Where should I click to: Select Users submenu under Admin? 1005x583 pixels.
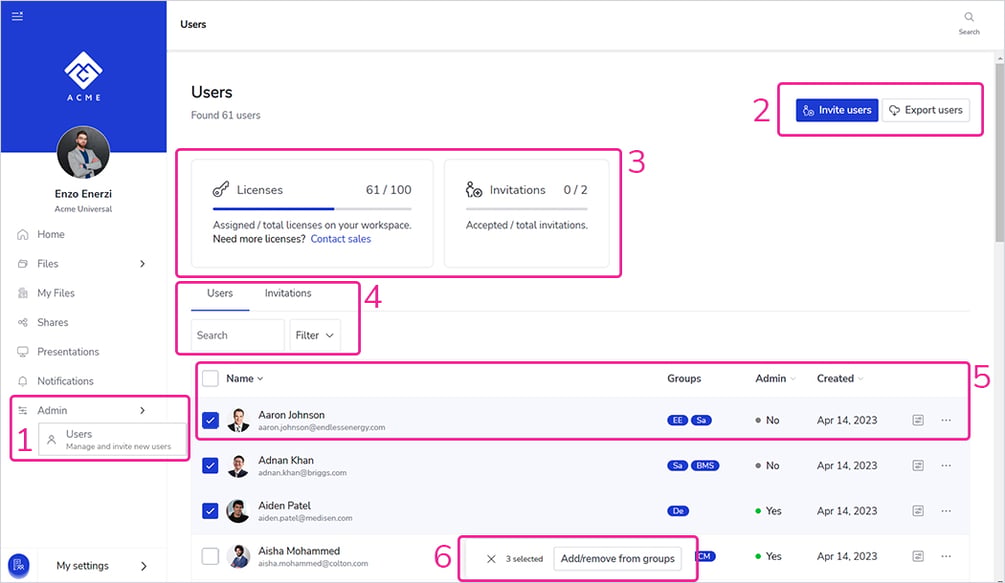pos(112,439)
